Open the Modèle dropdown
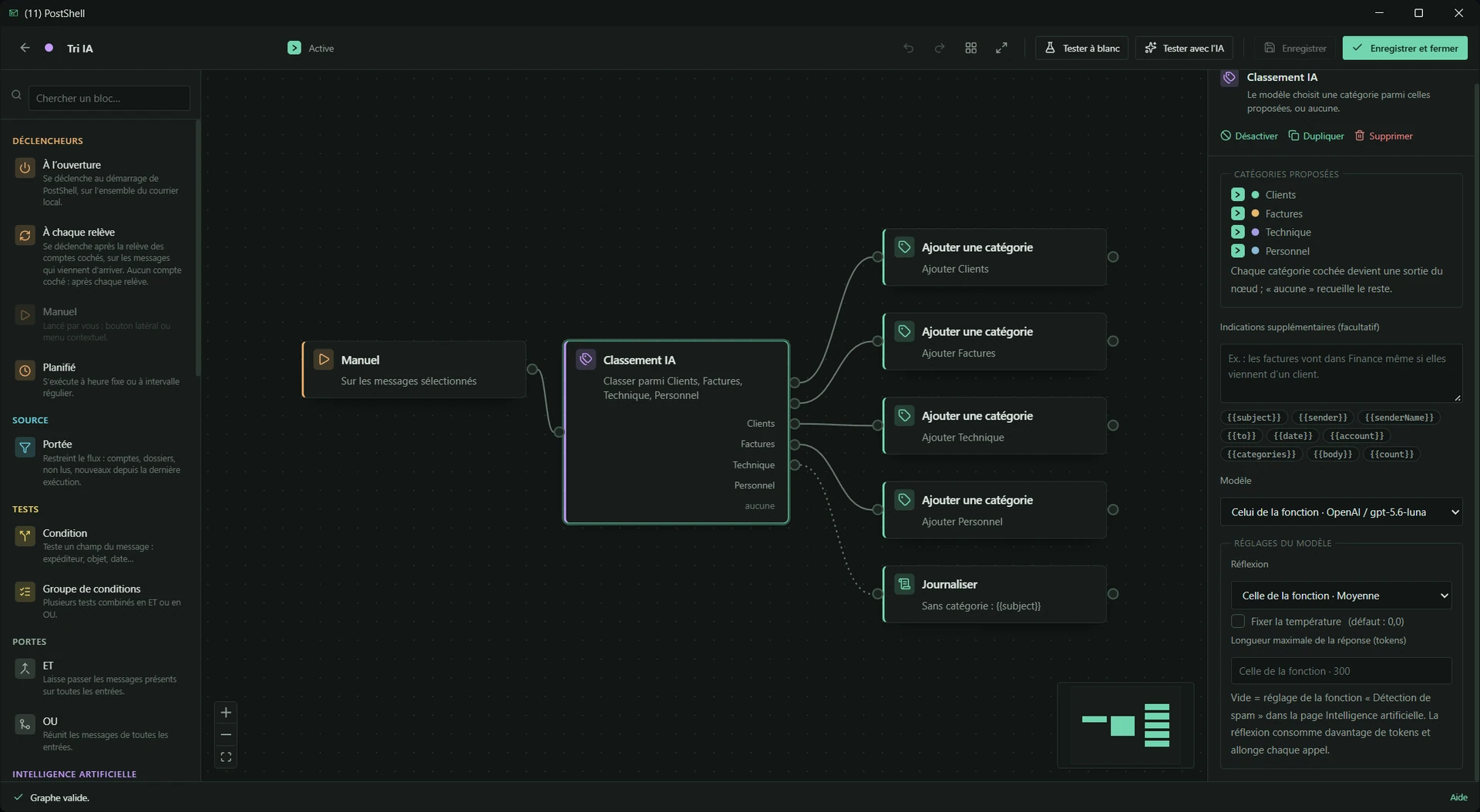The height and width of the screenshot is (812, 1480). point(1340,512)
